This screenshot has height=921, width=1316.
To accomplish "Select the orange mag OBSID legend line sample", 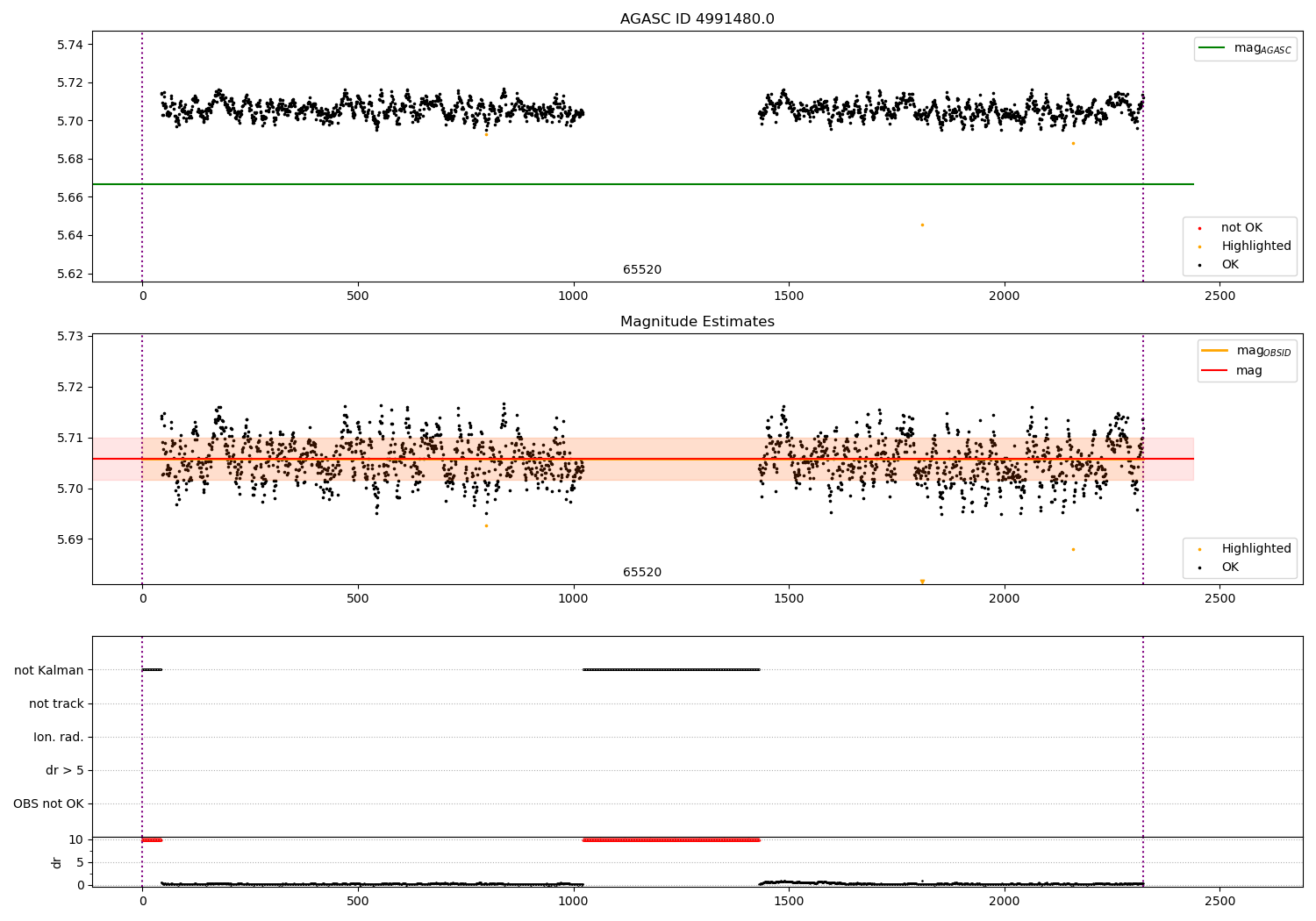I will tap(1214, 351).
